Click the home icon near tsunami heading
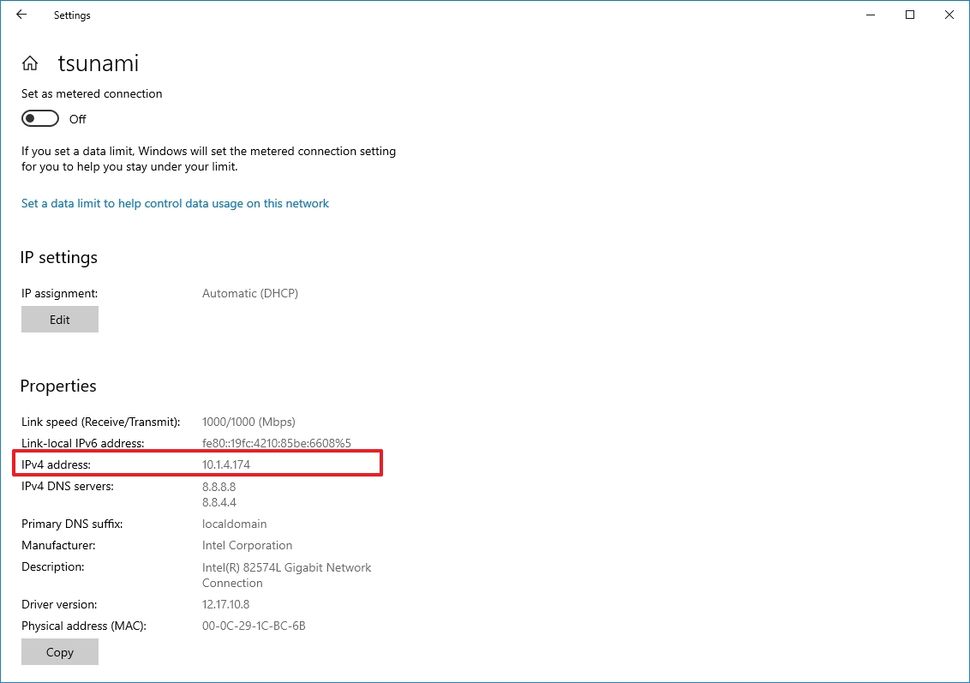 pyautogui.click(x=29, y=62)
